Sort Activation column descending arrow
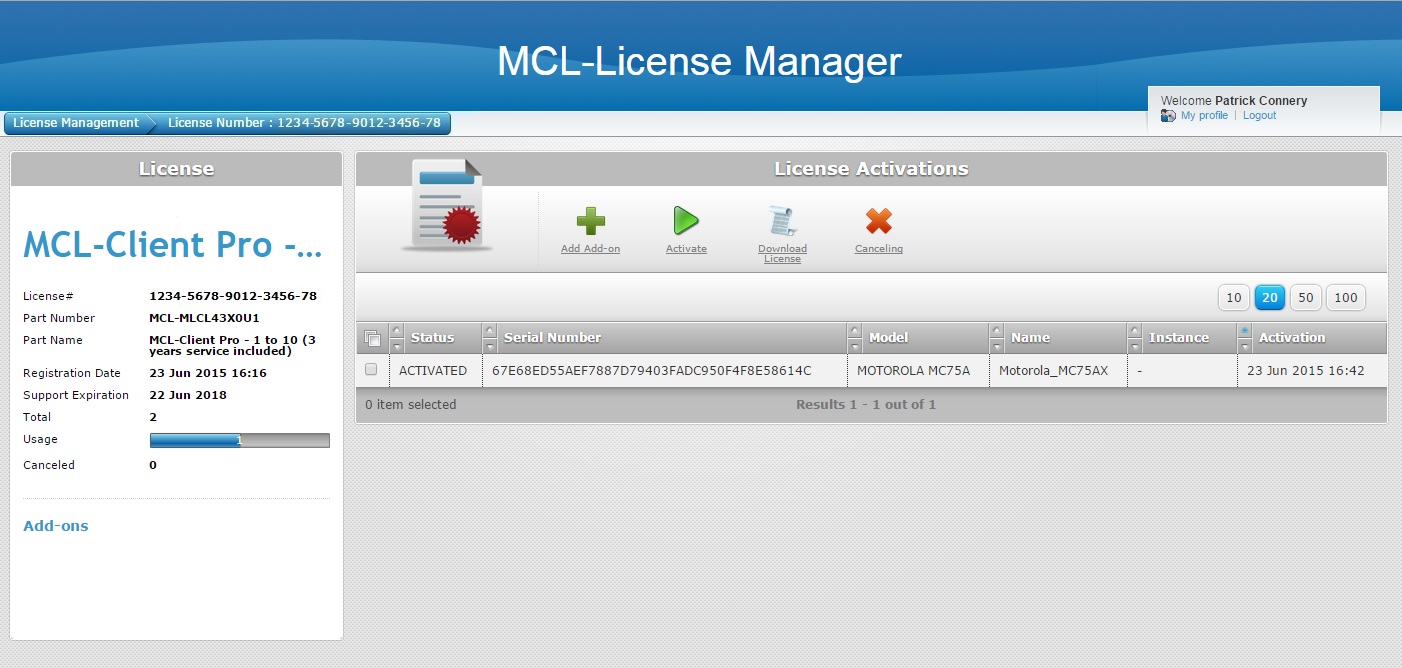The height and width of the screenshot is (668, 1402). [1244, 346]
